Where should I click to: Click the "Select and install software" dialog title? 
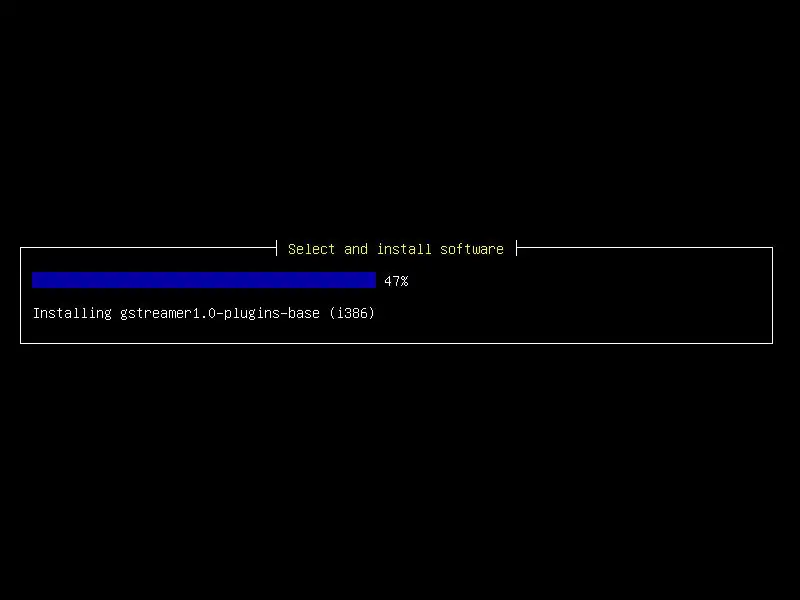click(395, 249)
